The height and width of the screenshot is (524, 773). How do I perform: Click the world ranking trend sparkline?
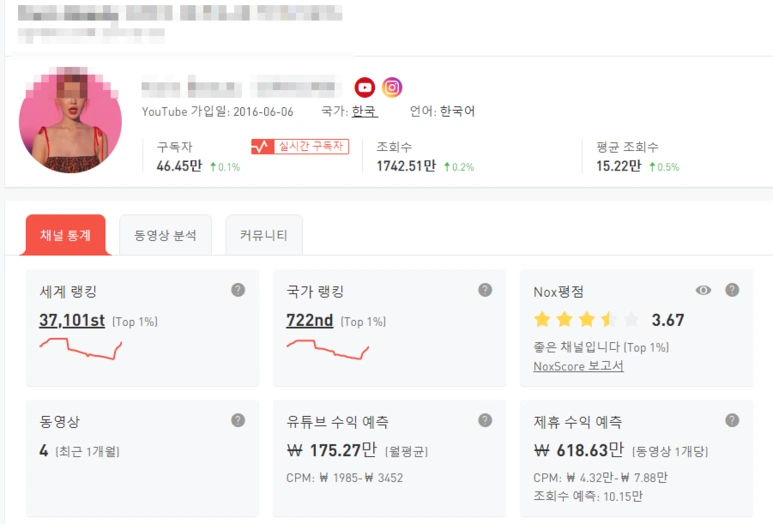(80, 349)
